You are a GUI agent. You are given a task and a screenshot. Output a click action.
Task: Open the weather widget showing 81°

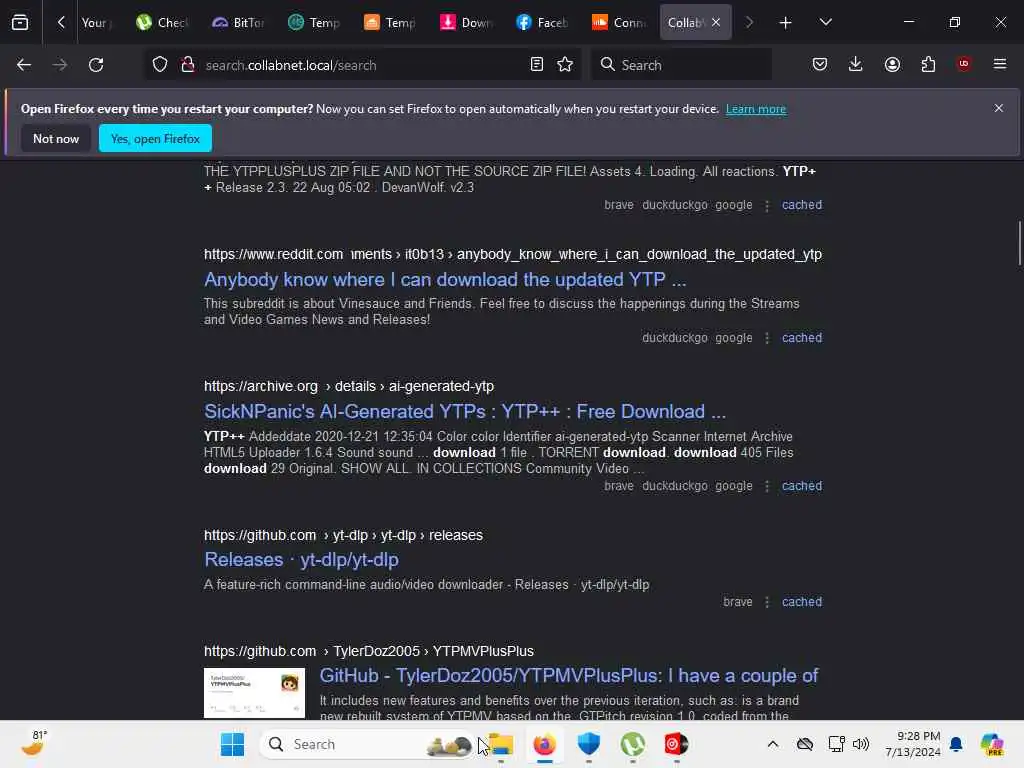(x=35, y=743)
